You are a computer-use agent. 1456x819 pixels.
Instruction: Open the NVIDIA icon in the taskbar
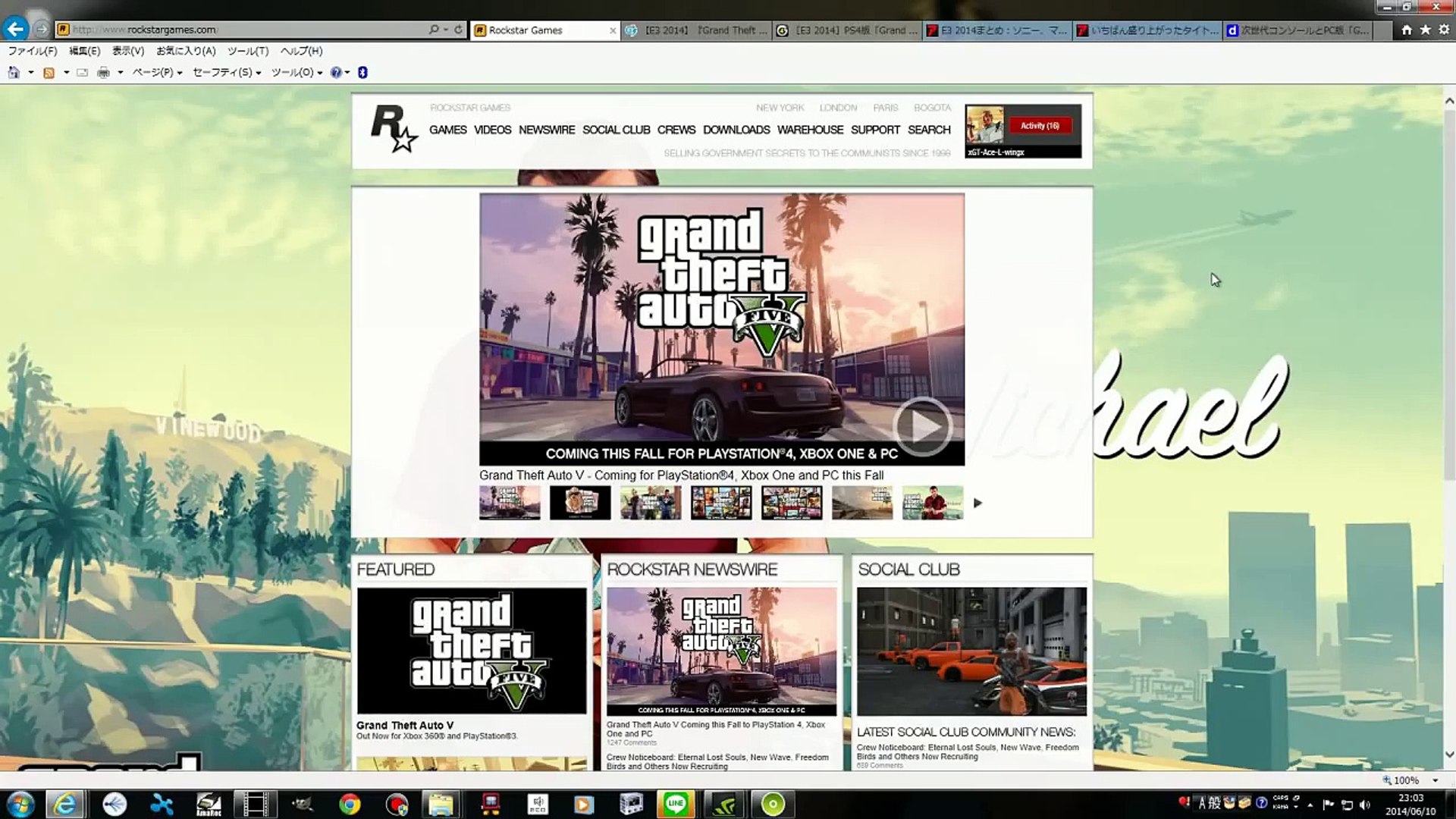(724, 804)
